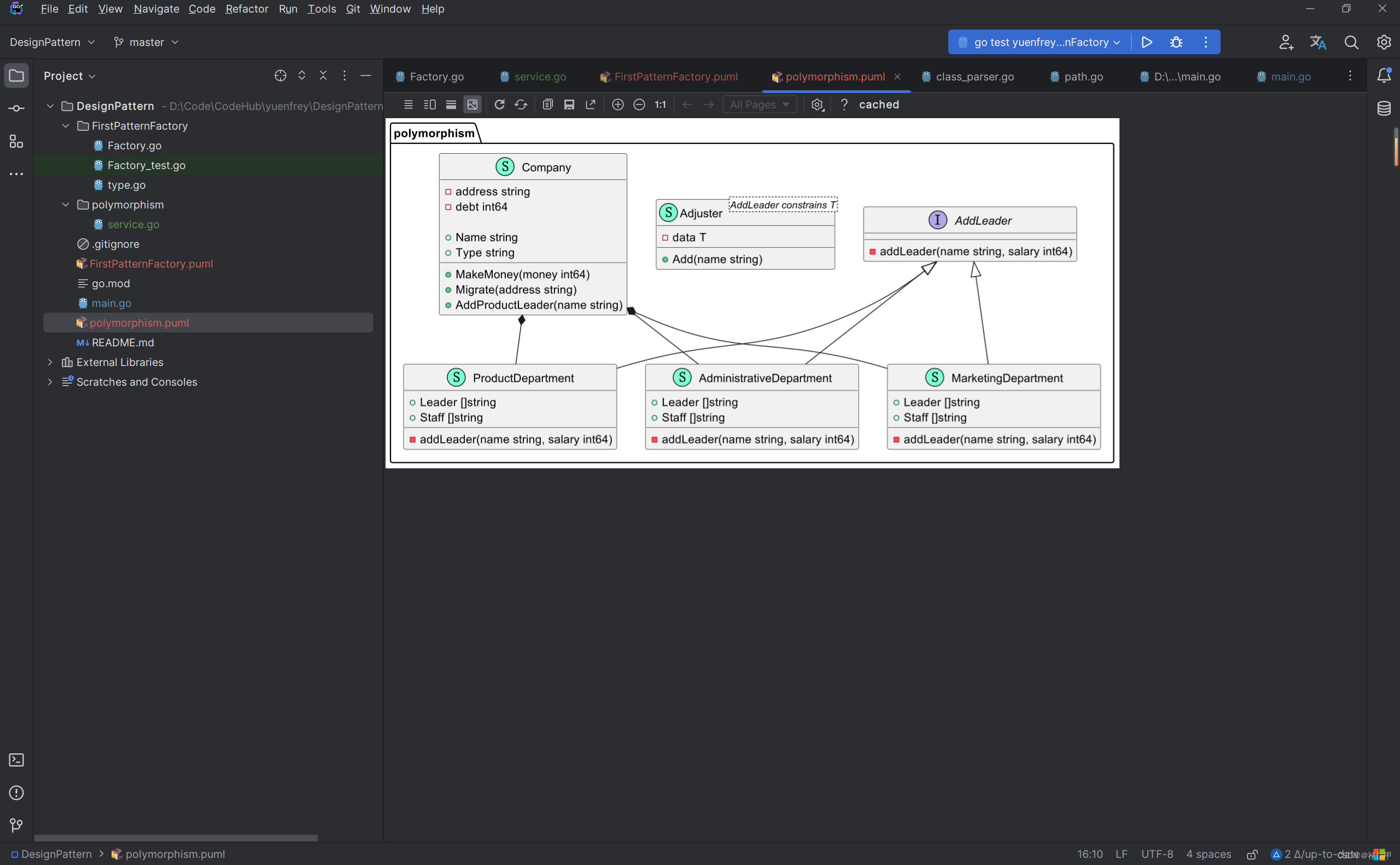This screenshot has height=865, width=1400.
Task: Click the PlantUML reload diagram icon
Action: point(499,105)
